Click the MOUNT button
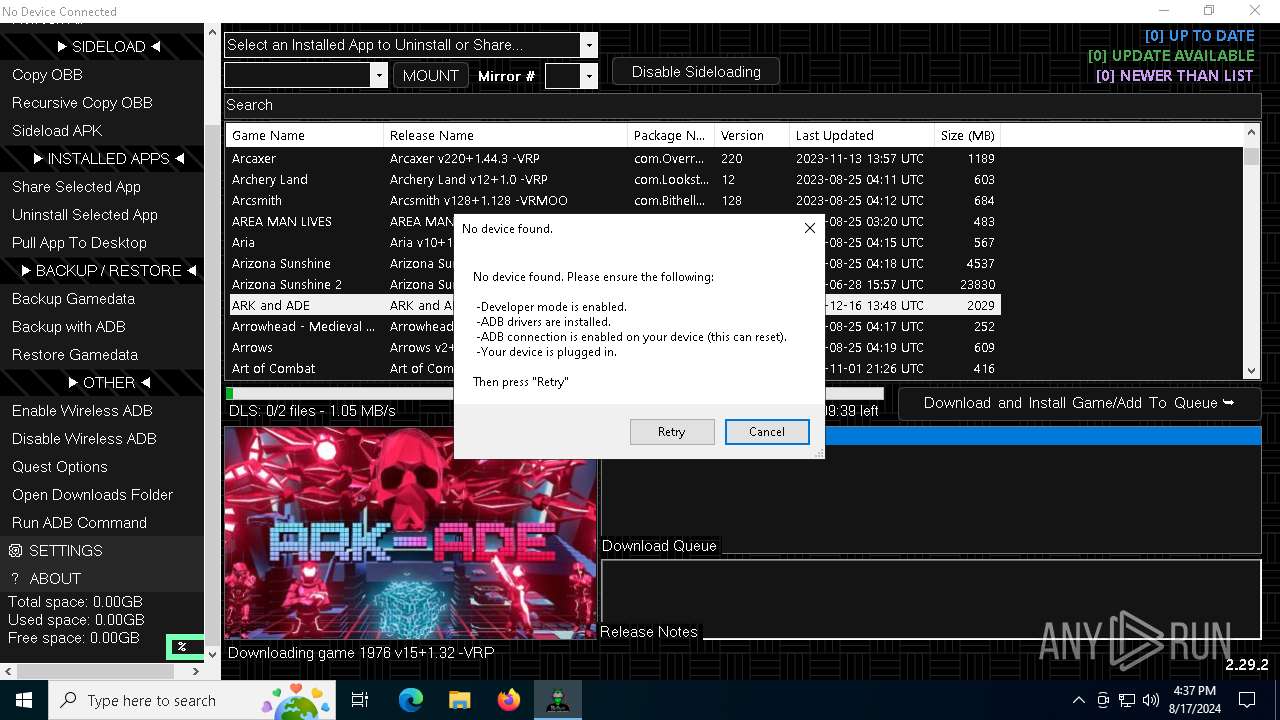The width and height of the screenshot is (1280, 720). [x=431, y=75]
